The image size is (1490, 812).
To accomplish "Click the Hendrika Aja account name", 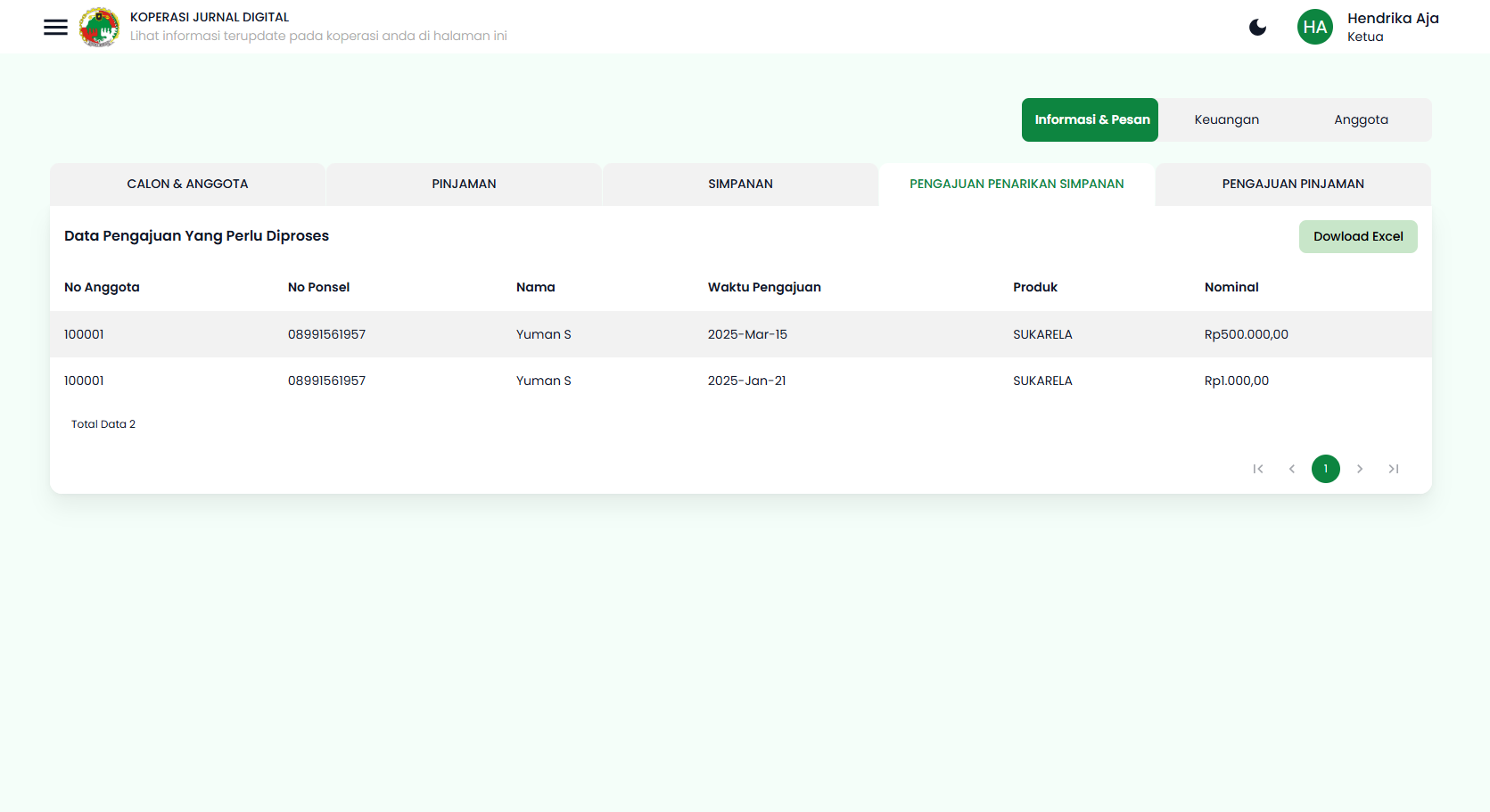I will pos(1393,18).
